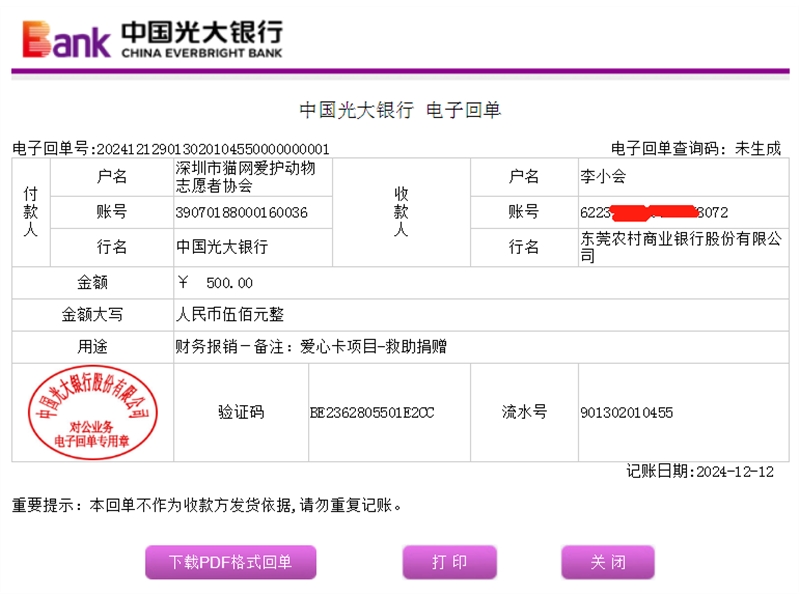Select payer account number 39070188000160036
The width and height of the screenshot is (800, 600).
(x=241, y=212)
